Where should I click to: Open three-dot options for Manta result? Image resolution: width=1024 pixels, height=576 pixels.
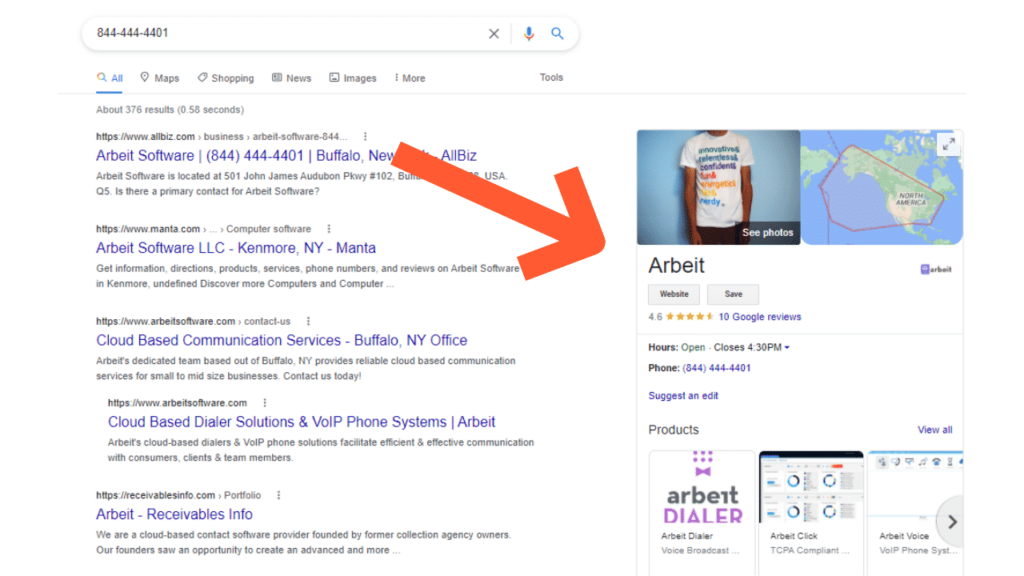tap(329, 229)
